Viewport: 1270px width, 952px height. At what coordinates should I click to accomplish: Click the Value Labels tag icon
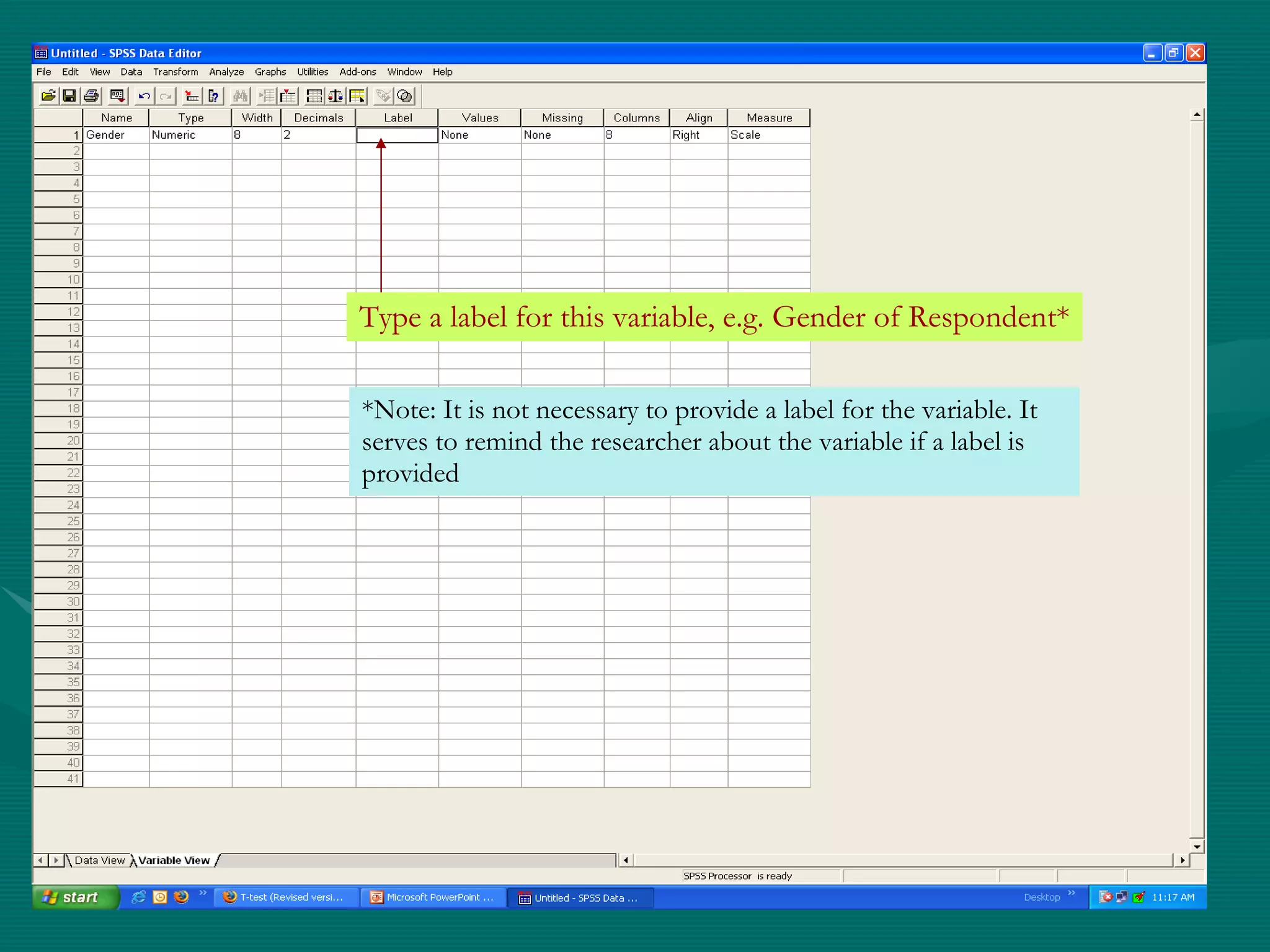click(383, 96)
